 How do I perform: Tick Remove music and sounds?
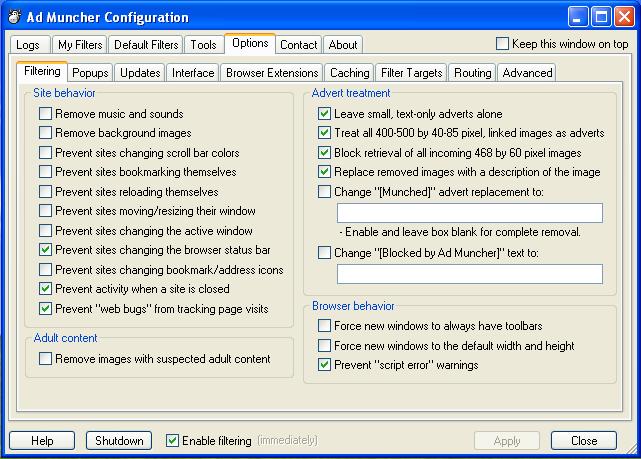coord(45,113)
